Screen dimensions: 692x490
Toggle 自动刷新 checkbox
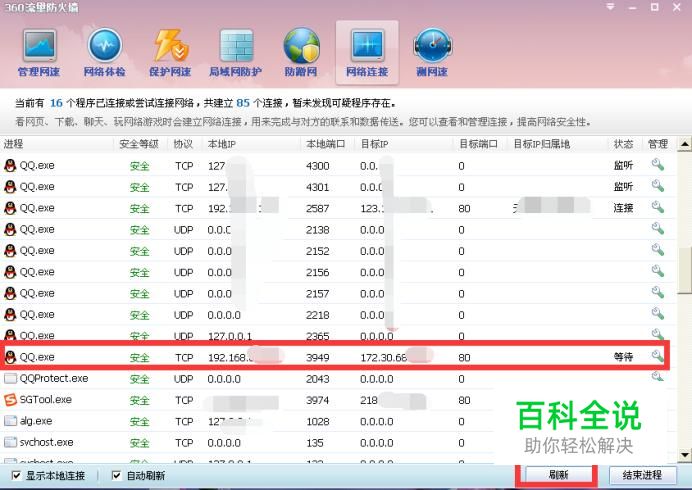117,475
